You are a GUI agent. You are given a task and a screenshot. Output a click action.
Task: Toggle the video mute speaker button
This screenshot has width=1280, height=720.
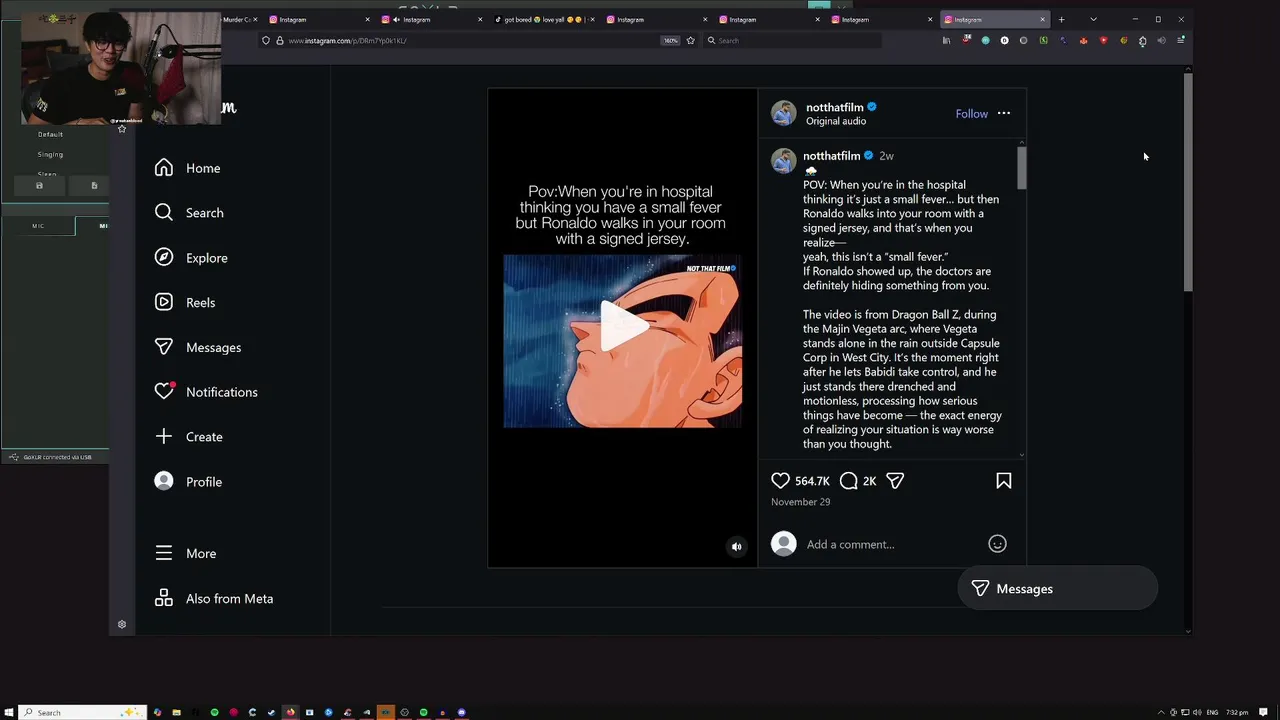pos(737,546)
